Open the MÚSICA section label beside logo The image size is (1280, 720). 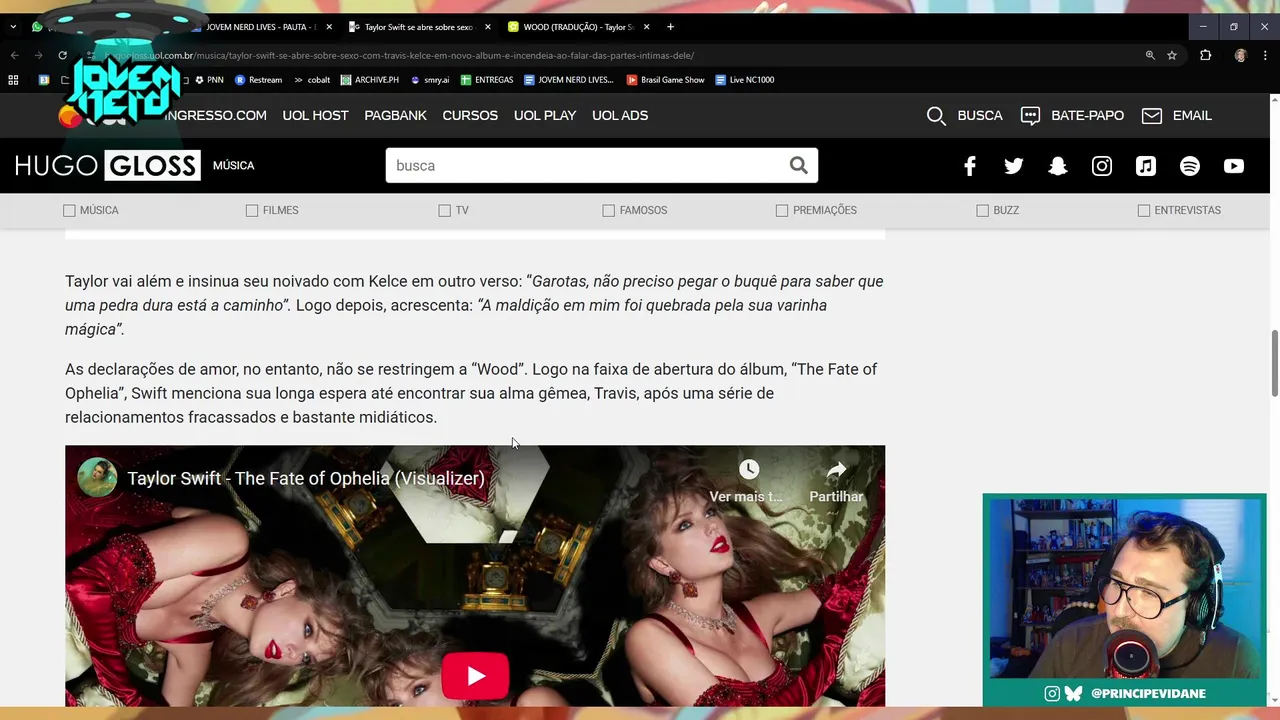tap(234, 166)
